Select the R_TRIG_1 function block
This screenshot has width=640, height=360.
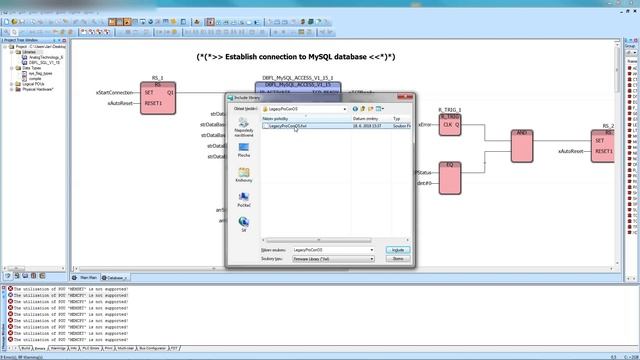click(x=450, y=125)
